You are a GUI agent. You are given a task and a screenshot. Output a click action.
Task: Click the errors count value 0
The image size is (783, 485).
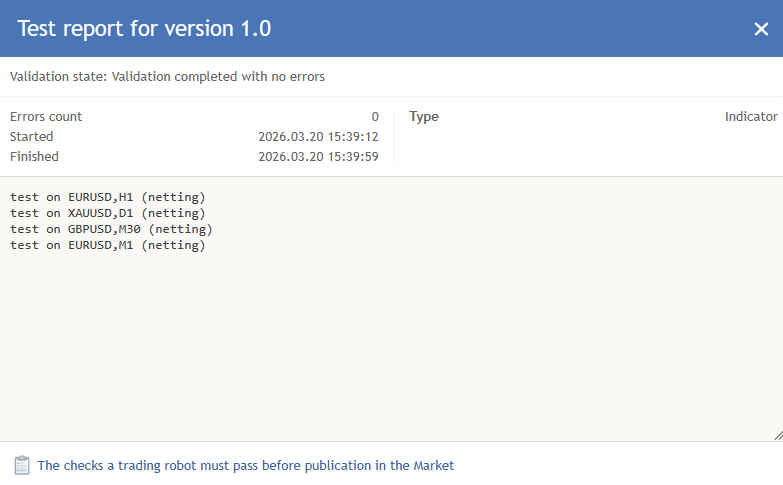tap(375, 117)
